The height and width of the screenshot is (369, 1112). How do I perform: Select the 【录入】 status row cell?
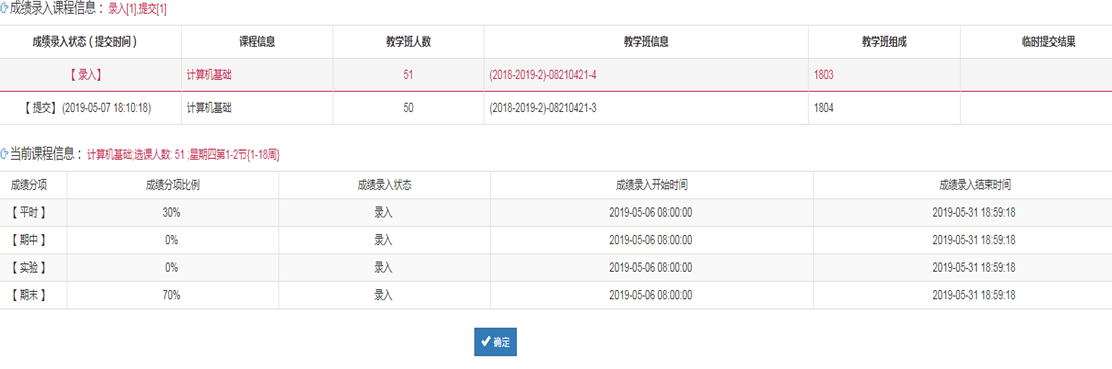[x=90, y=75]
